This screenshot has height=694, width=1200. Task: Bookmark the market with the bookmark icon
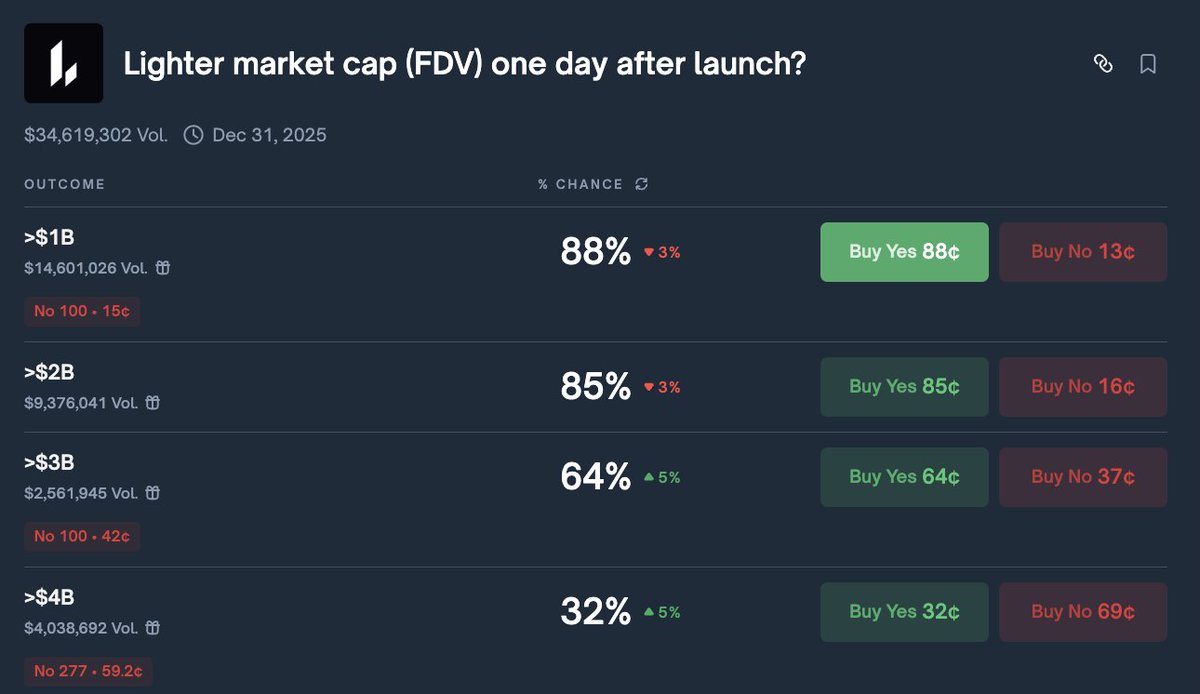pos(1147,63)
